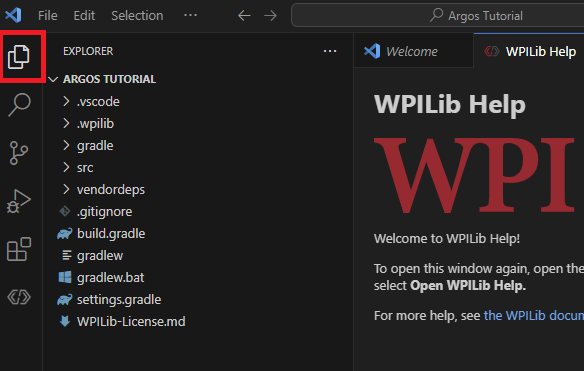Click the .gitignore git file icon
The width and height of the screenshot is (584, 371).
[65, 212]
